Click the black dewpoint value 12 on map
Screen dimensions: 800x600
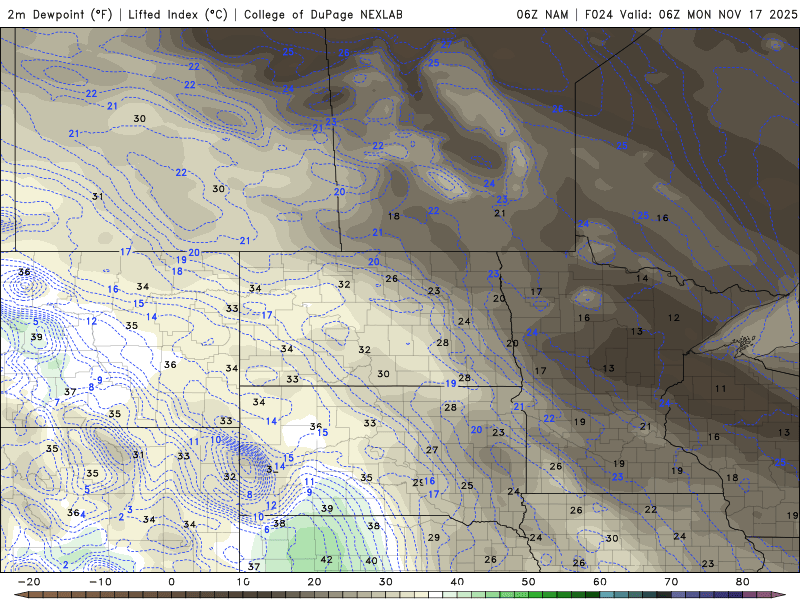[673, 318]
